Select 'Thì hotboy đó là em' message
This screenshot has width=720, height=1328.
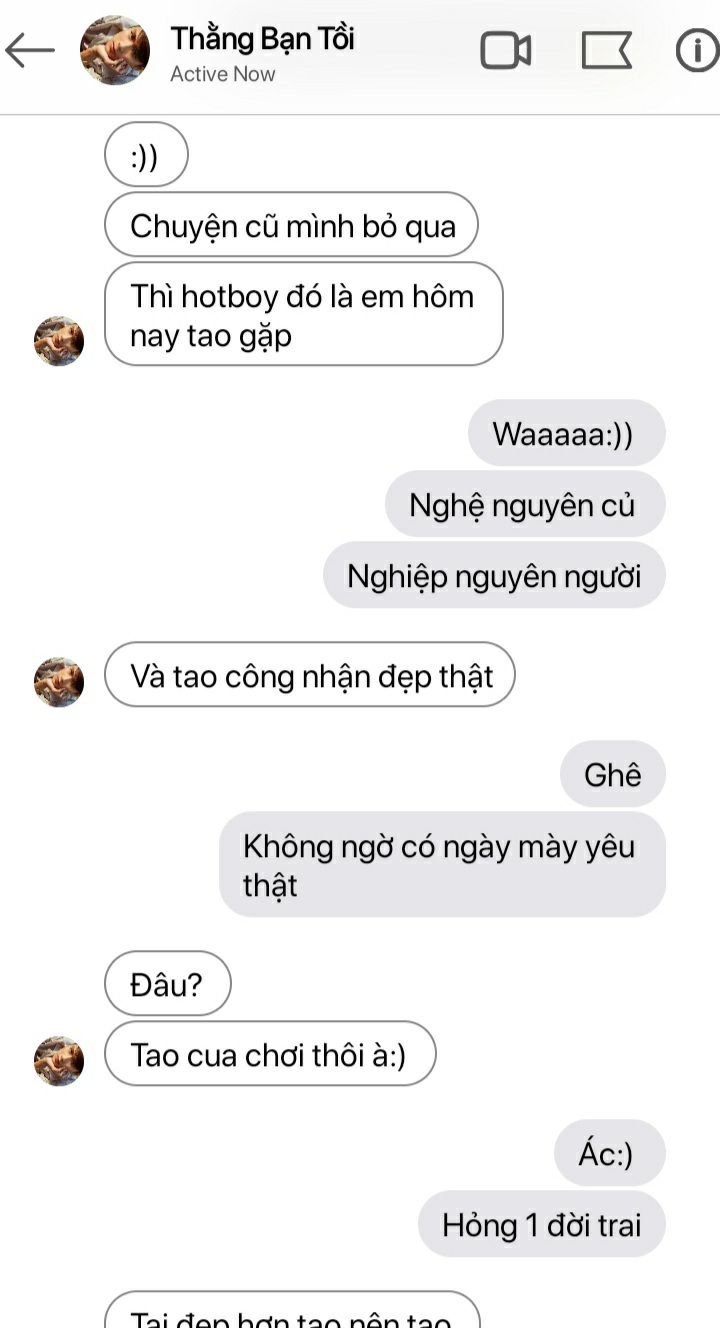pos(303,314)
